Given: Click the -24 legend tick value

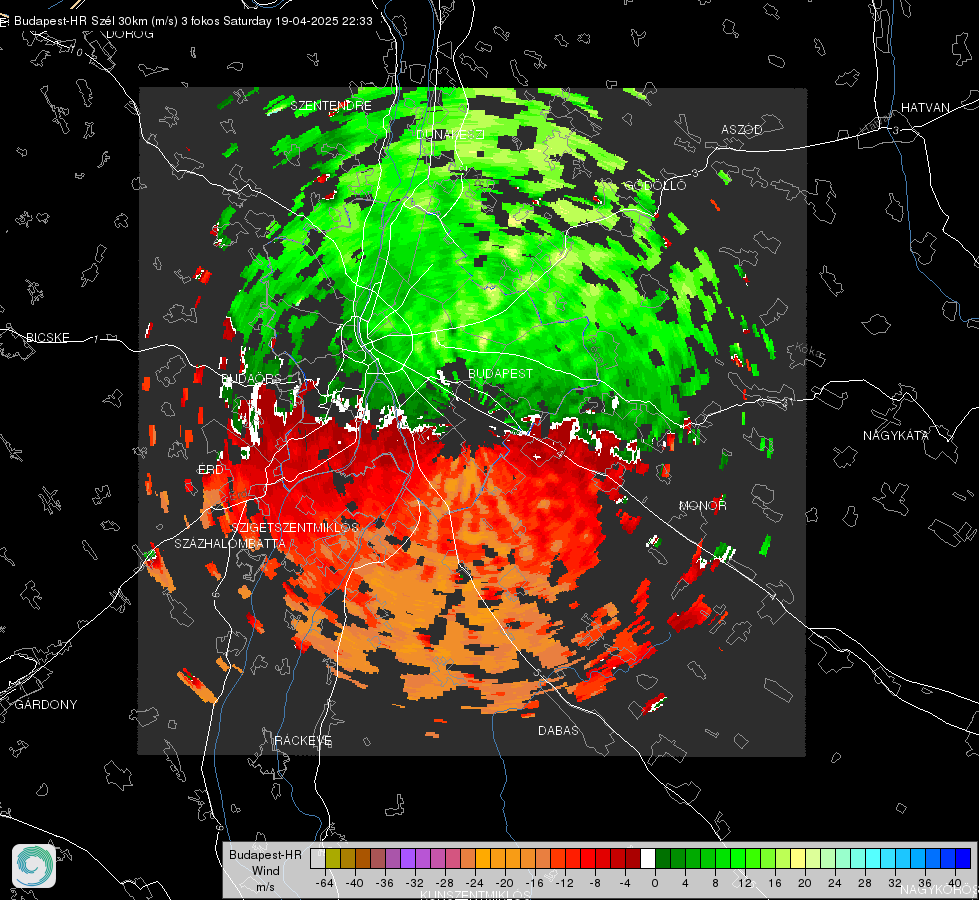Looking at the screenshot, I should [x=475, y=883].
